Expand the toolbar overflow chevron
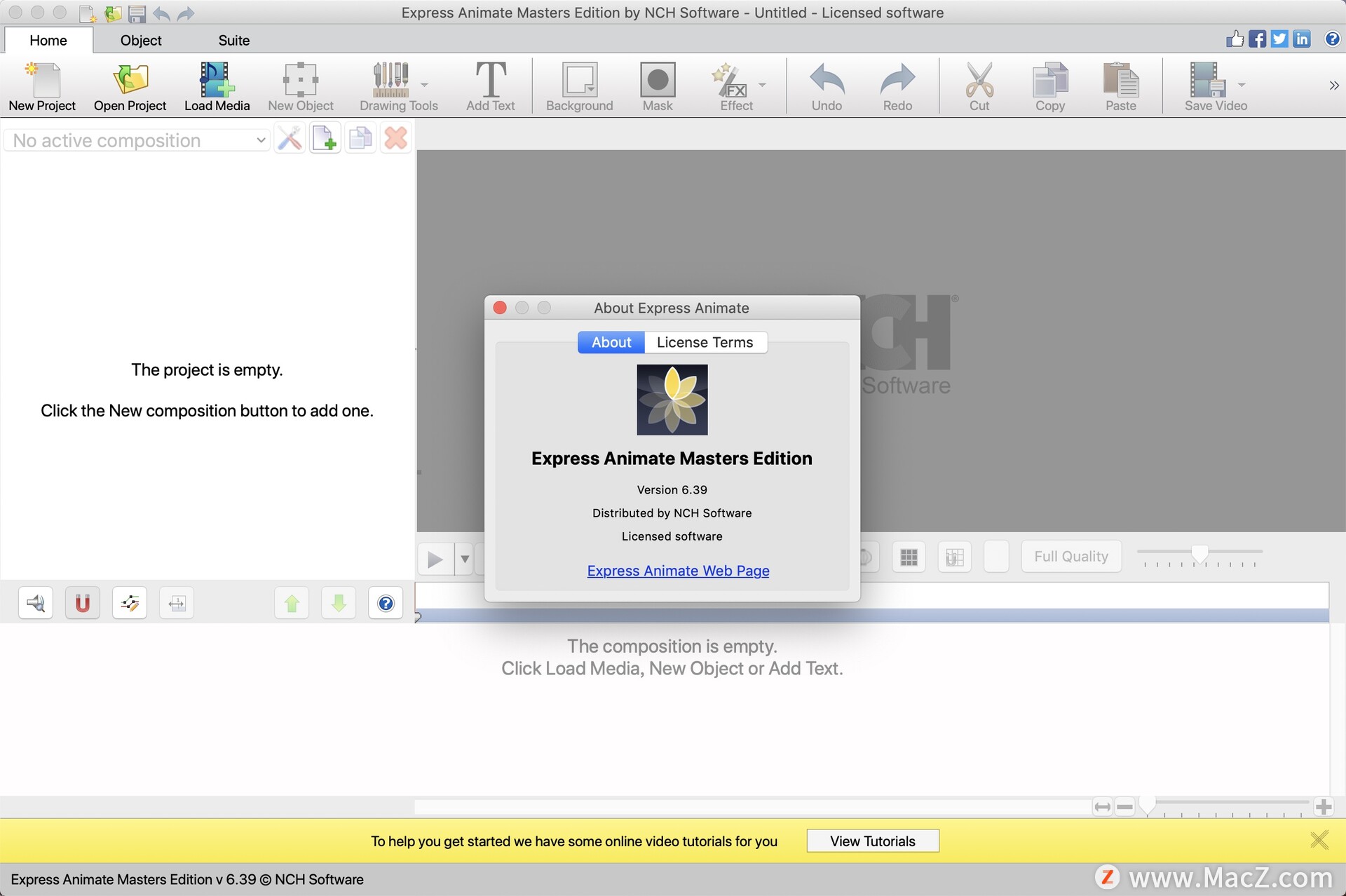Viewport: 1346px width, 896px height. (x=1333, y=86)
